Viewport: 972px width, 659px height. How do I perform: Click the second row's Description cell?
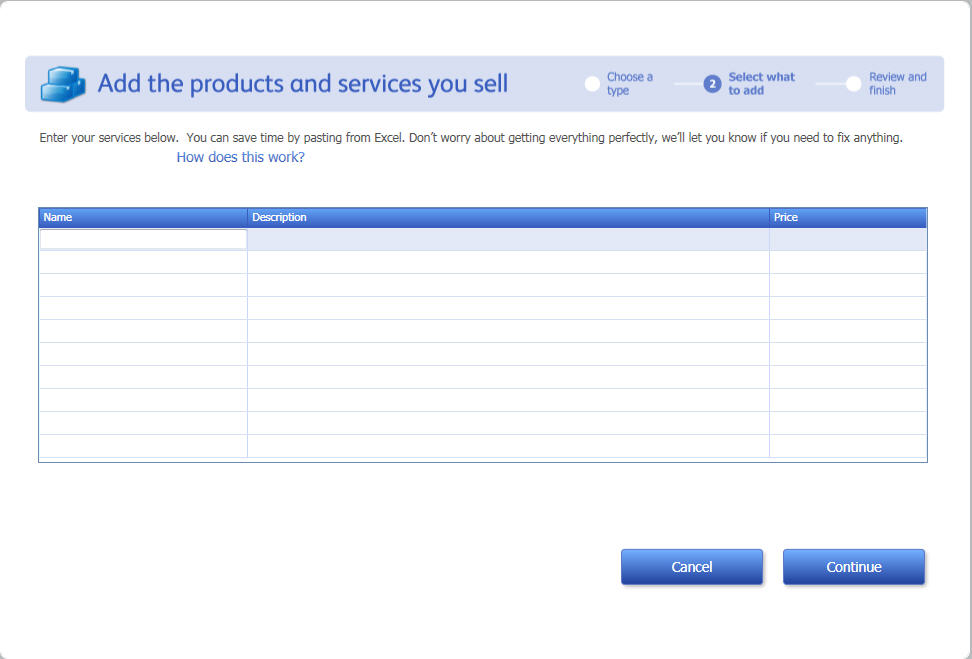point(508,262)
